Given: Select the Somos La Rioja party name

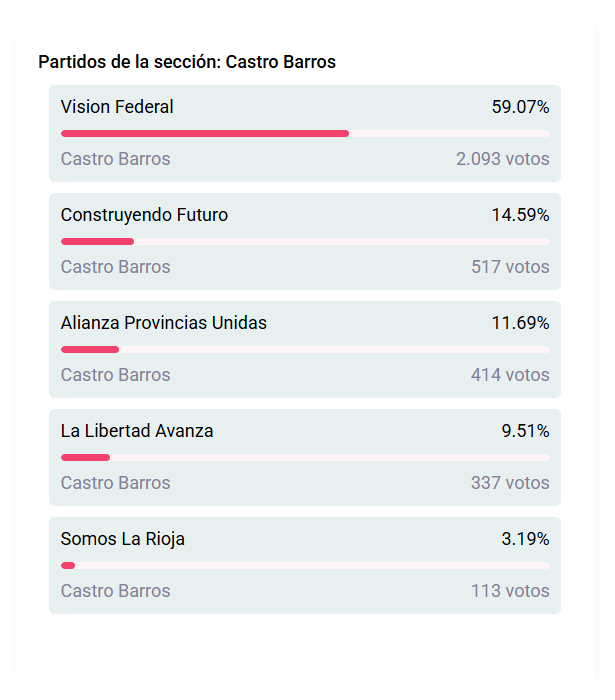Looking at the screenshot, I should tap(123, 539).
